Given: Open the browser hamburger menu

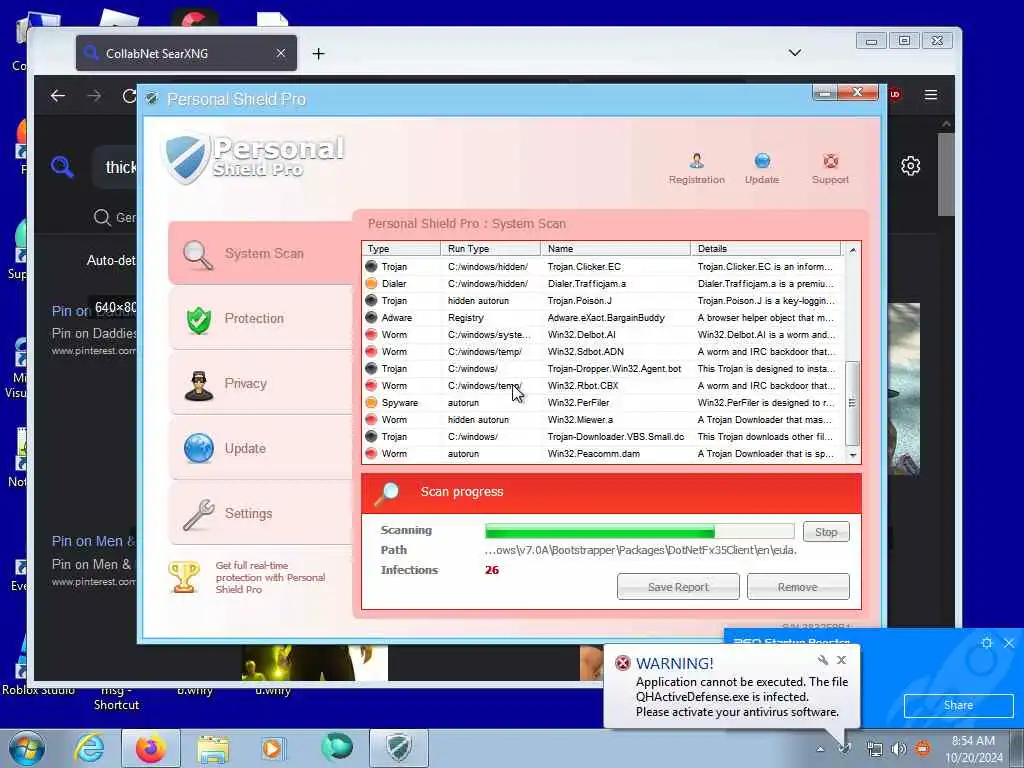Looking at the screenshot, I should point(931,95).
